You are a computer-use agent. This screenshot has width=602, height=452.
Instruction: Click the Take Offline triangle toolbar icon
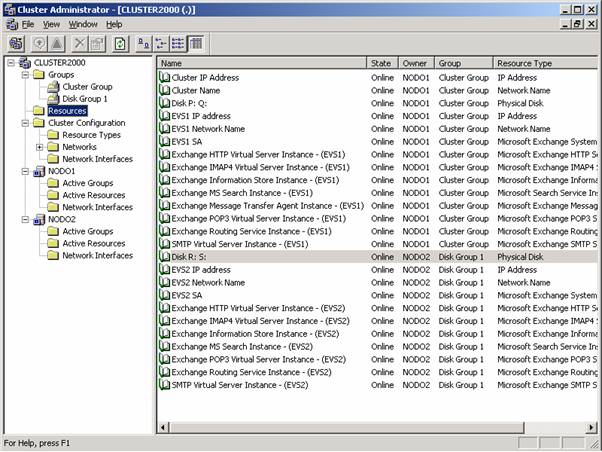(x=57, y=43)
